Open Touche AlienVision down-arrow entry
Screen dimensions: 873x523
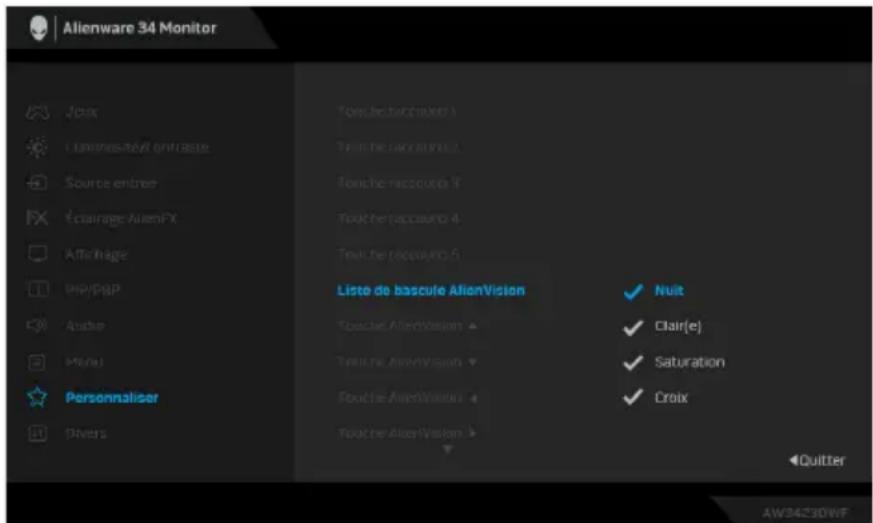[408, 362]
